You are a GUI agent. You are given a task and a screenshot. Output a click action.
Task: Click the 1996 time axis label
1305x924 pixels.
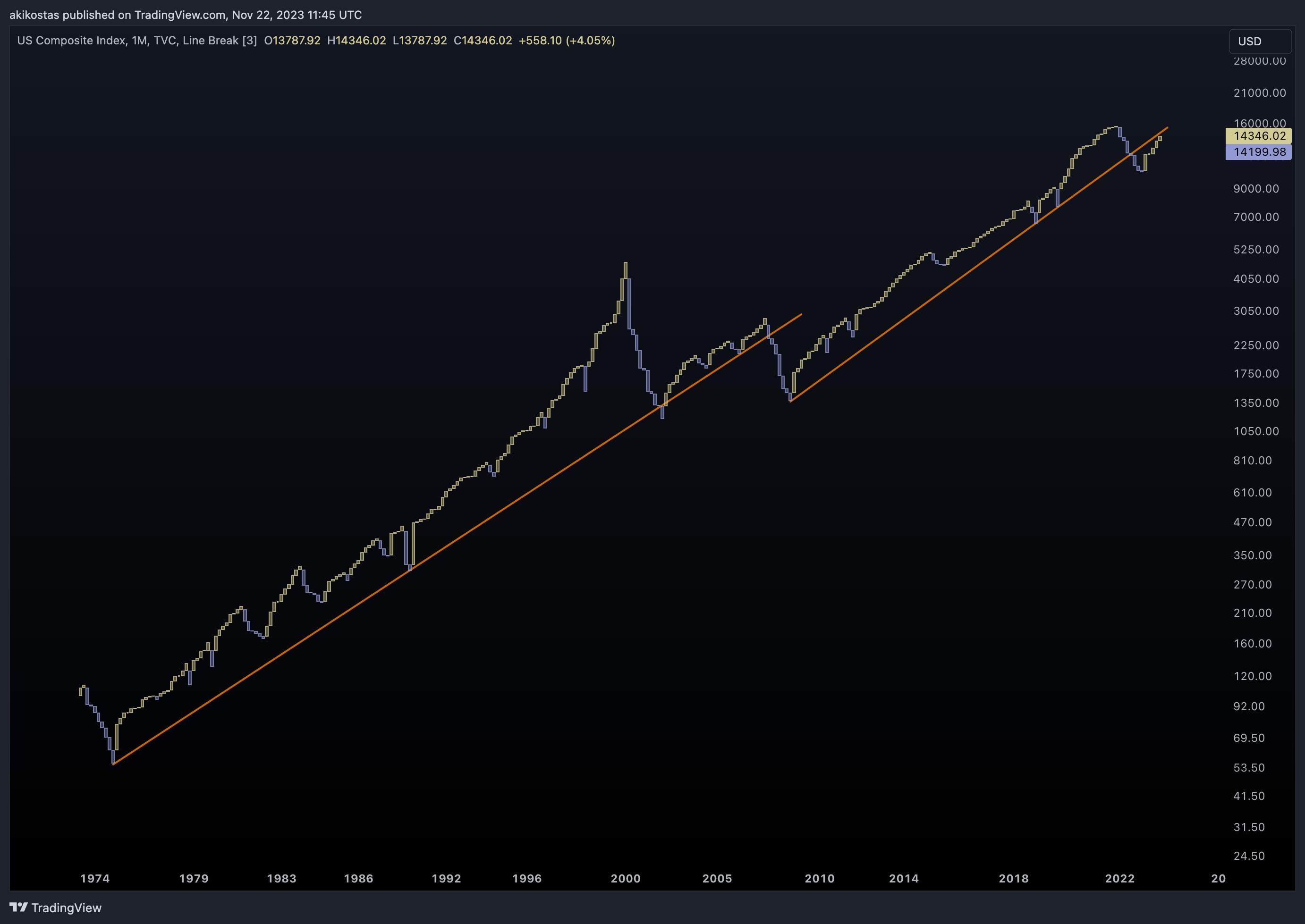click(x=527, y=878)
